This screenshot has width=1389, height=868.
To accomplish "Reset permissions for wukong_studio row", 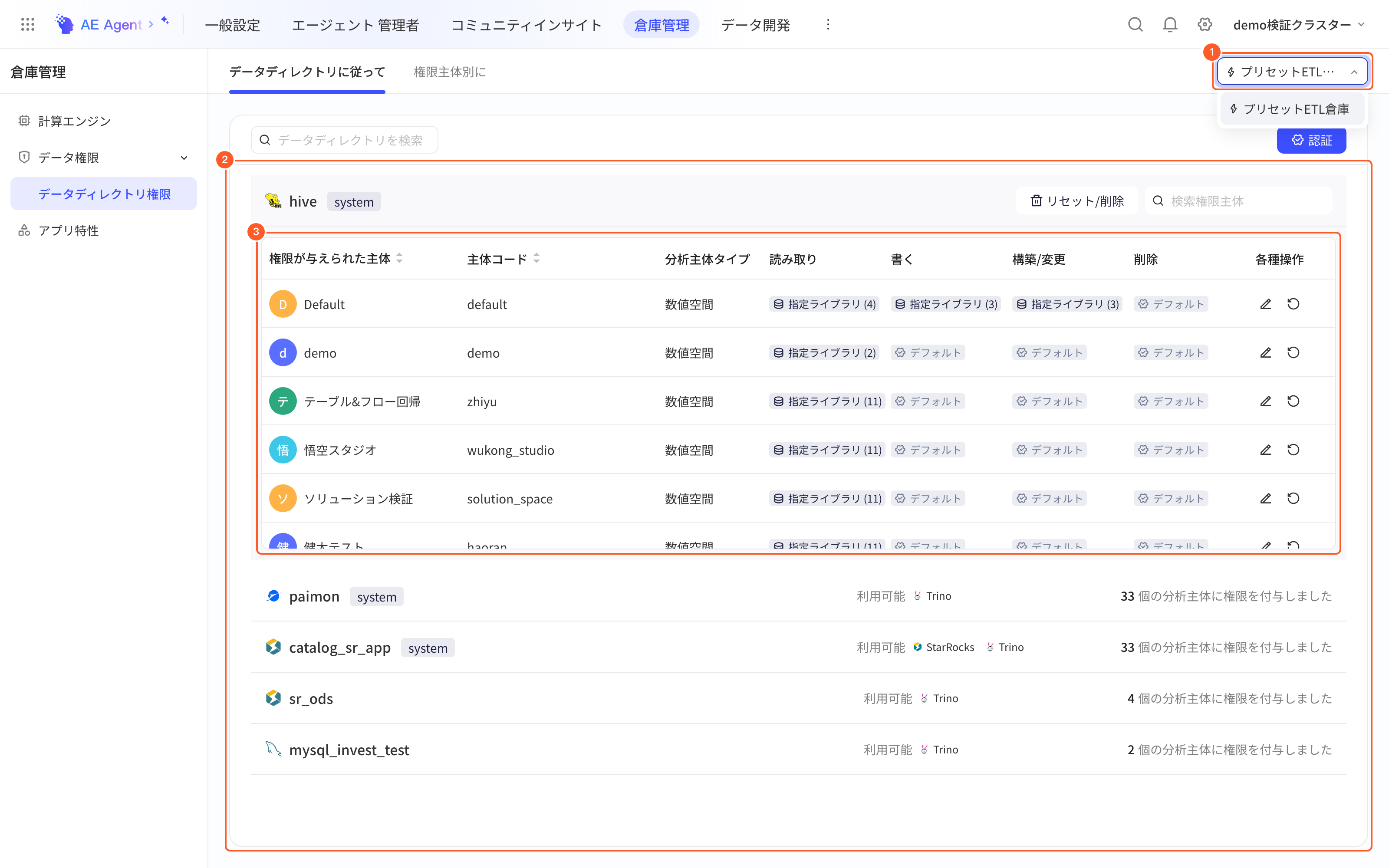I will tap(1293, 450).
